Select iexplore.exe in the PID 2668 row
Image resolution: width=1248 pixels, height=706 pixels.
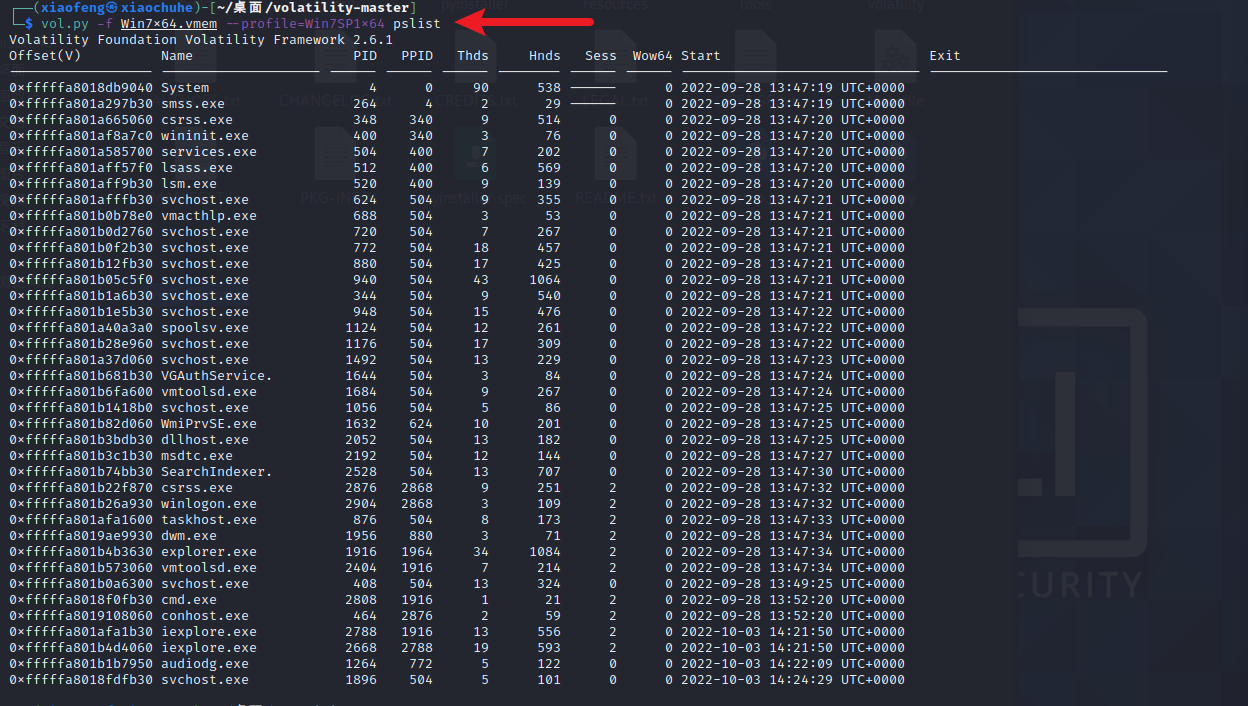(209, 647)
